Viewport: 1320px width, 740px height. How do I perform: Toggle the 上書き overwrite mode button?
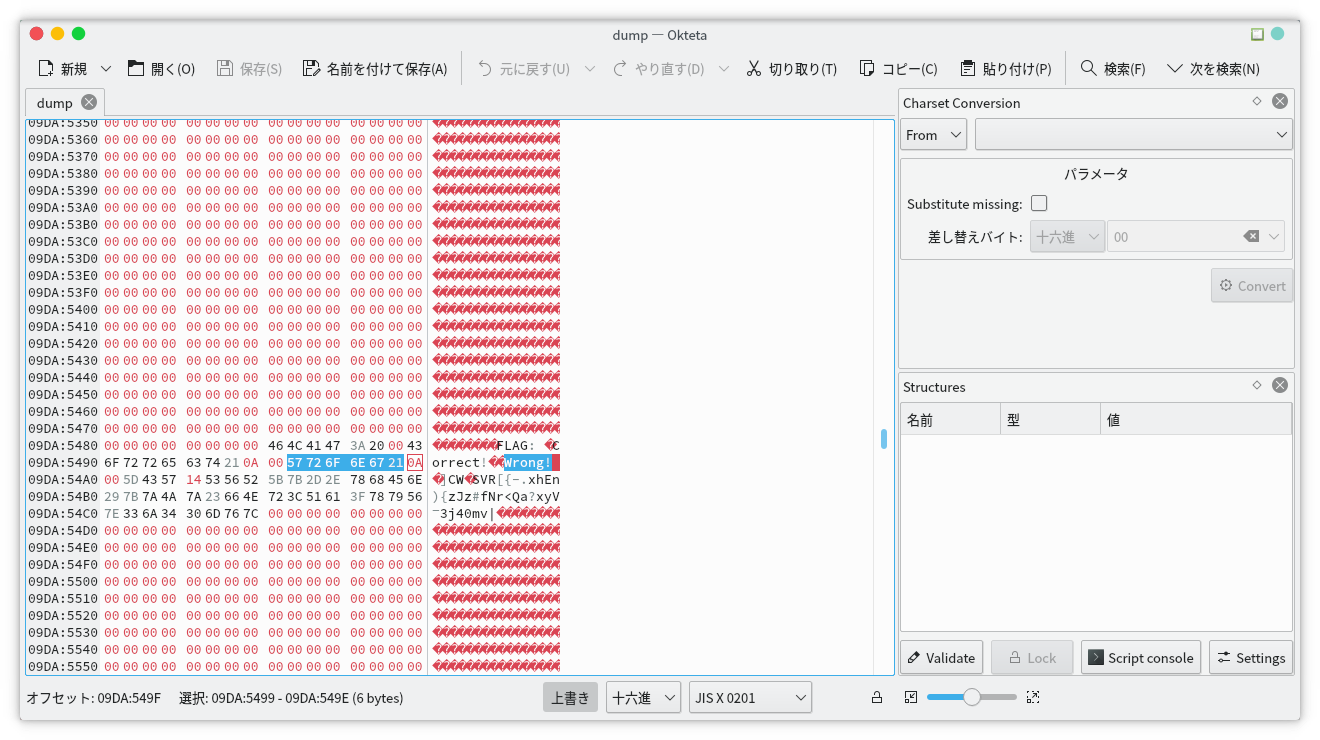point(570,697)
